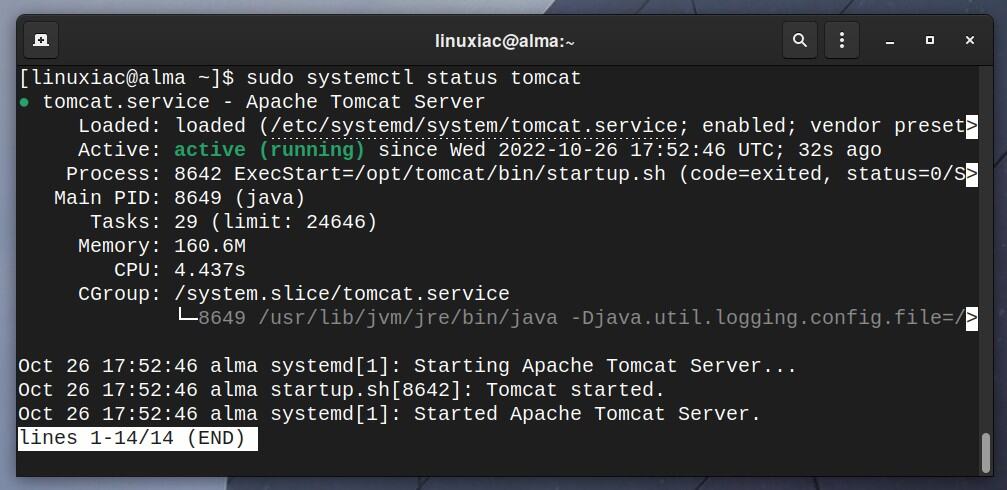Click the Memory 160.6M value
This screenshot has width=1007, height=490.
(210, 246)
